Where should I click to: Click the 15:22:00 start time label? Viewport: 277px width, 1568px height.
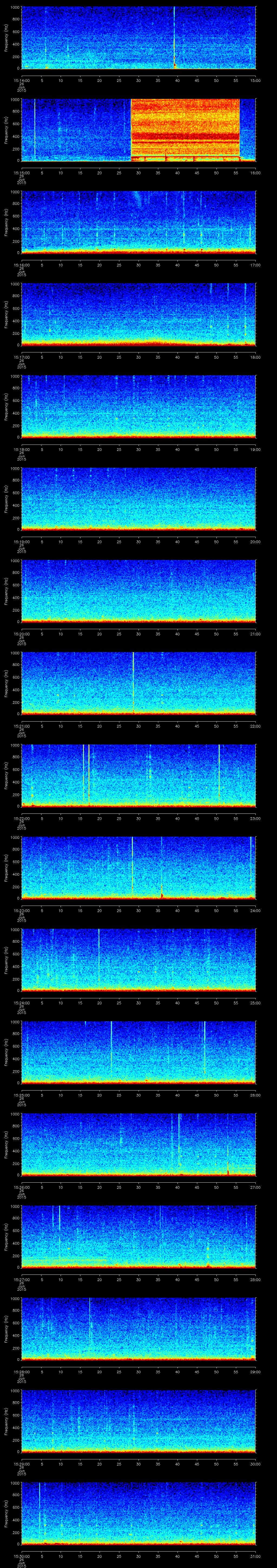(21, 818)
